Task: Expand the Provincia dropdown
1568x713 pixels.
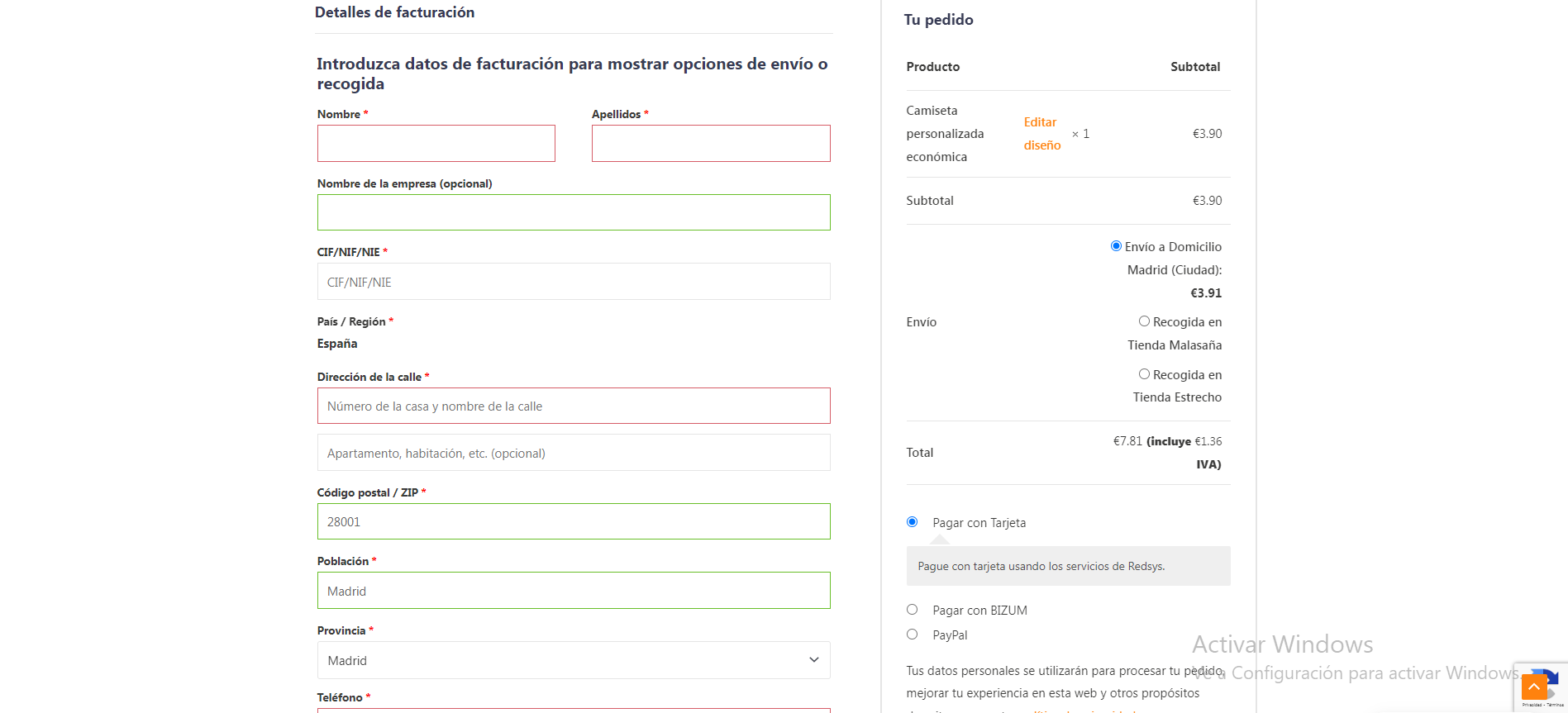Action: coord(573,660)
